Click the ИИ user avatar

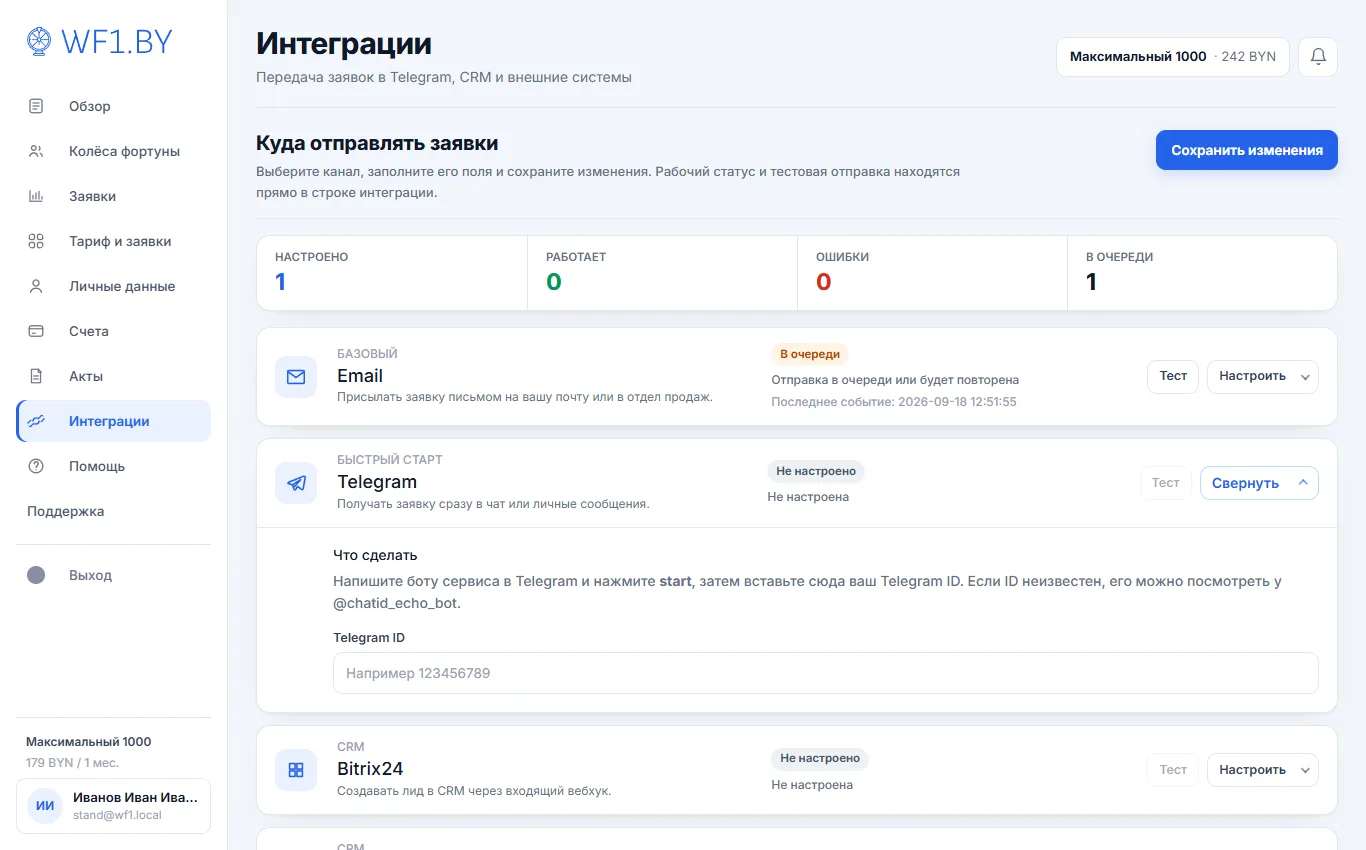click(x=45, y=806)
